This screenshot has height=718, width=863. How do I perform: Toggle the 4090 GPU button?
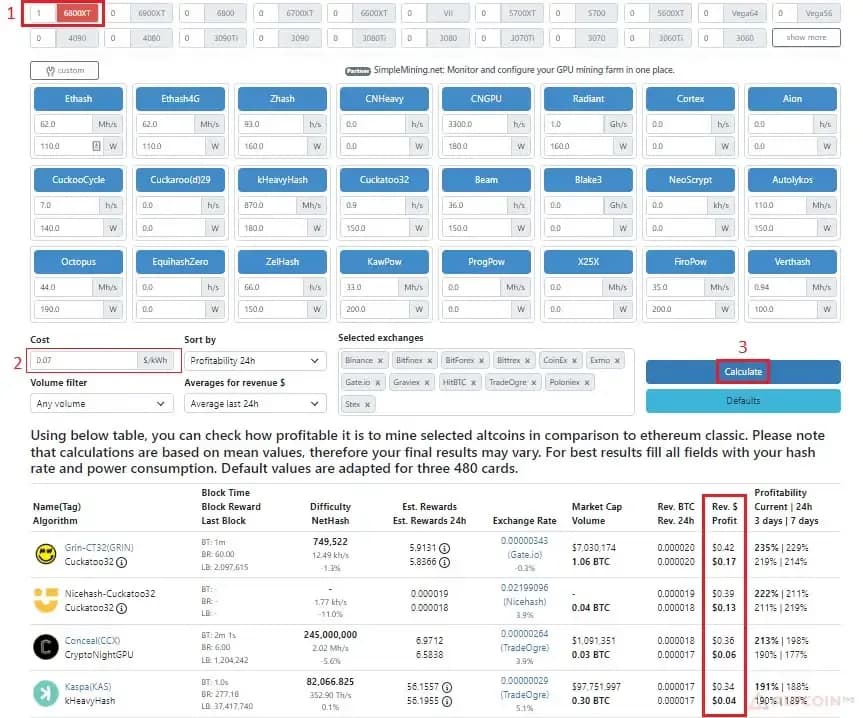tap(77, 39)
